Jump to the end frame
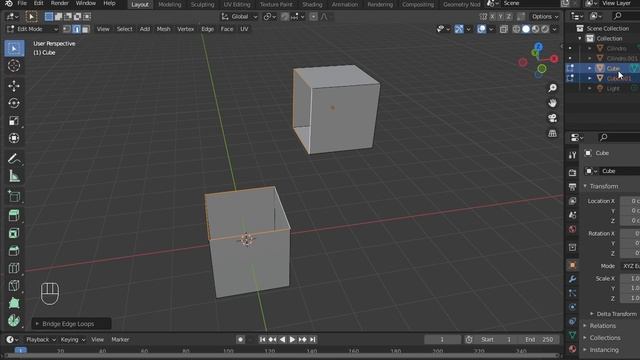Viewport: 640px width, 360px height. [313, 340]
